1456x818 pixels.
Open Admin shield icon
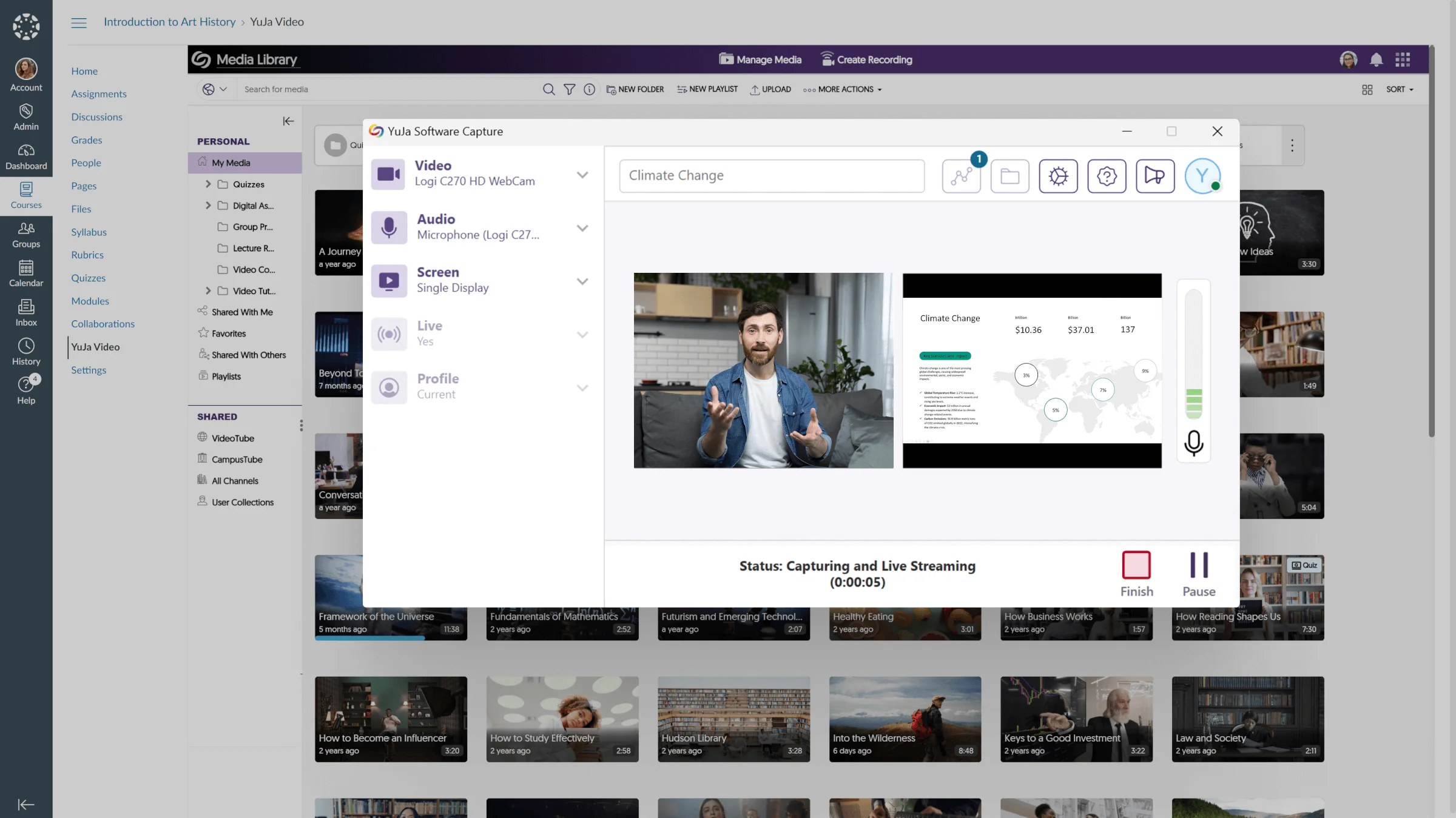(x=26, y=111)
